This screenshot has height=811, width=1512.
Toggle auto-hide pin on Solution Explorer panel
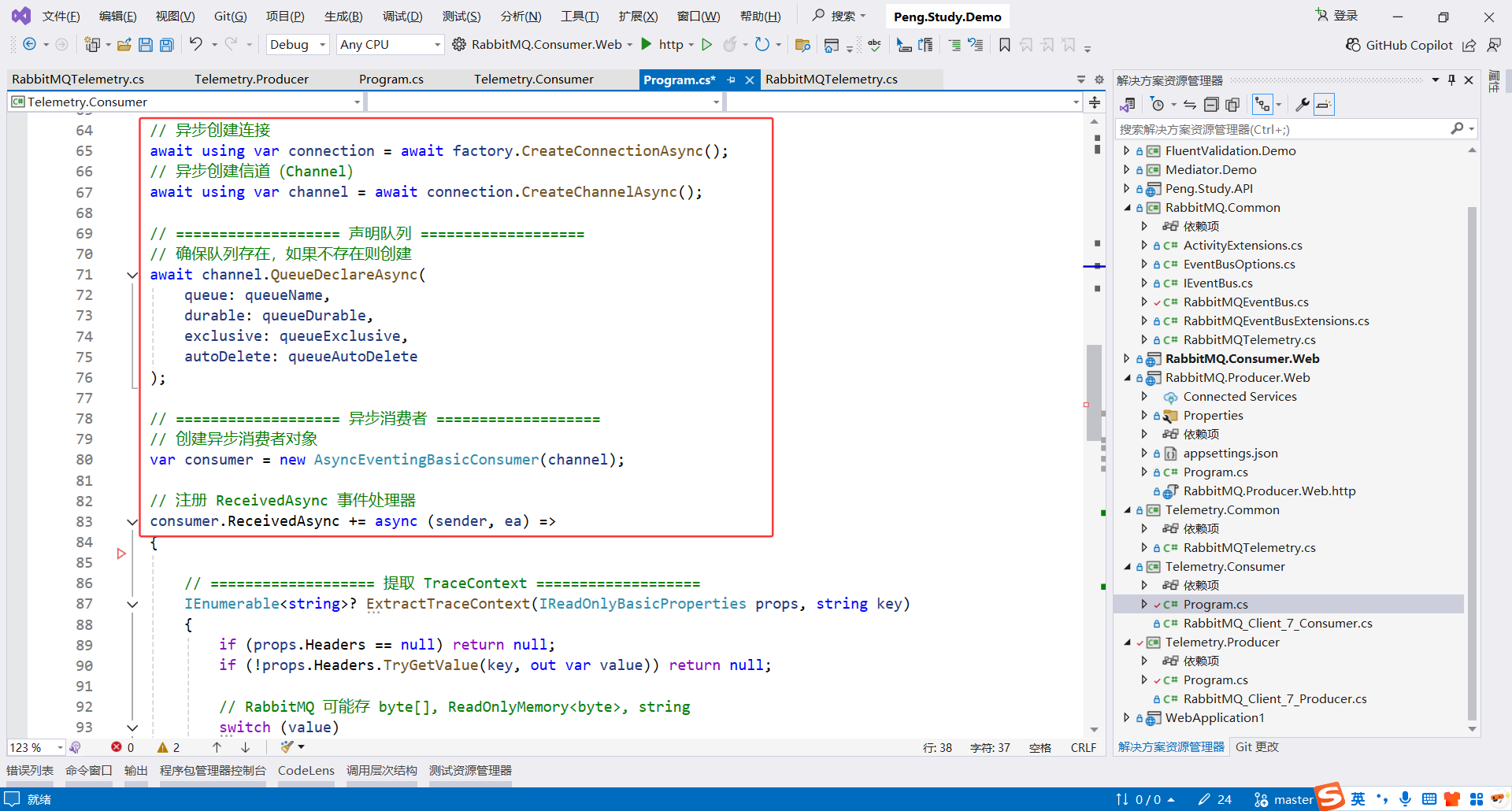click(1452, 80)
